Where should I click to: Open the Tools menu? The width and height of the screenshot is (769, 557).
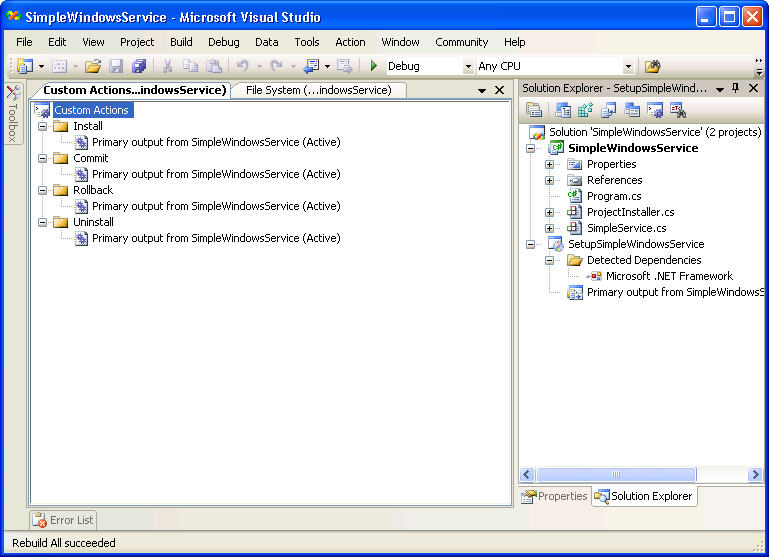pyautogui.click(x=307, y=42)
